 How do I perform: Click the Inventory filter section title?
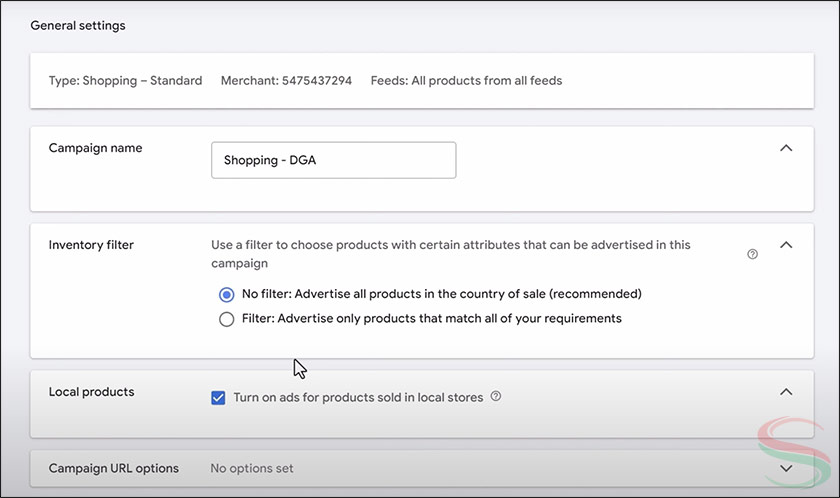tap(91, 245)
